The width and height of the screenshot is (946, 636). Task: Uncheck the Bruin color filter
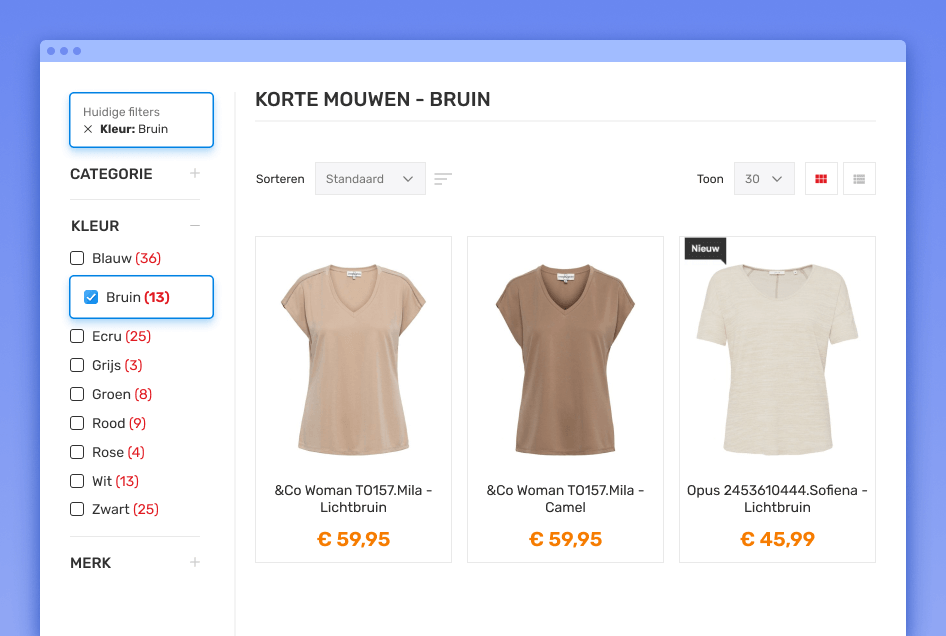click(x=89, y=297)
